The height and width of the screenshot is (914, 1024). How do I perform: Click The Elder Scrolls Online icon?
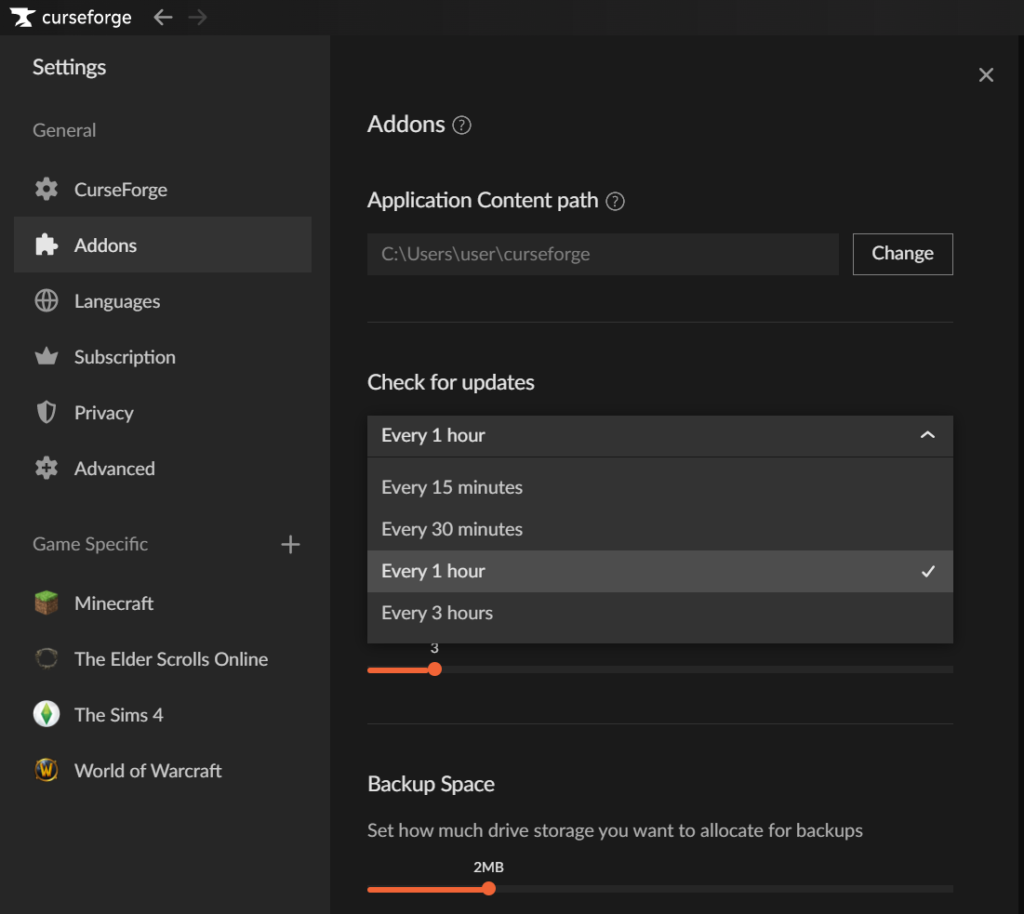pyautogui.click(x=46, y=659)
